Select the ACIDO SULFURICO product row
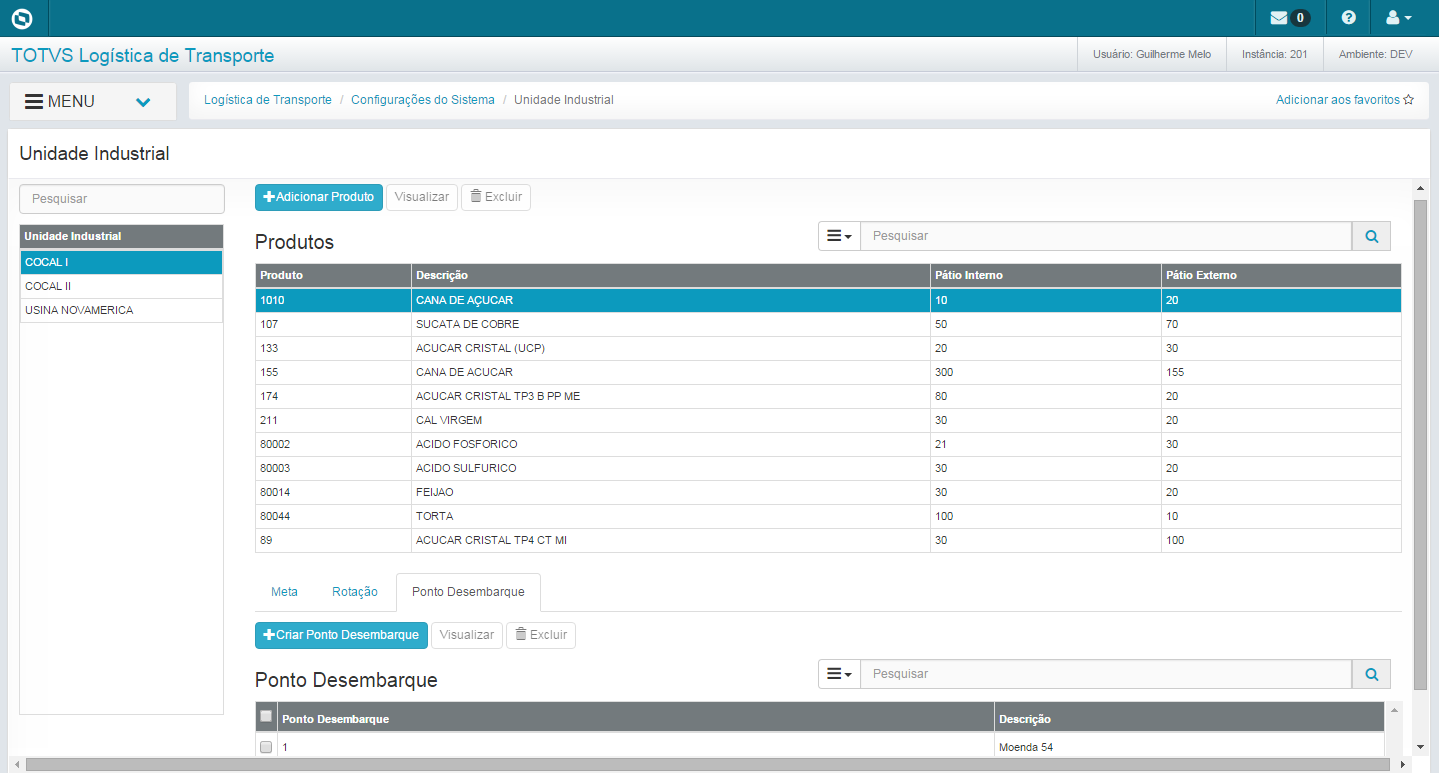Image resolution: width=1439 pixels, height=773 pixels. [828, 468]
